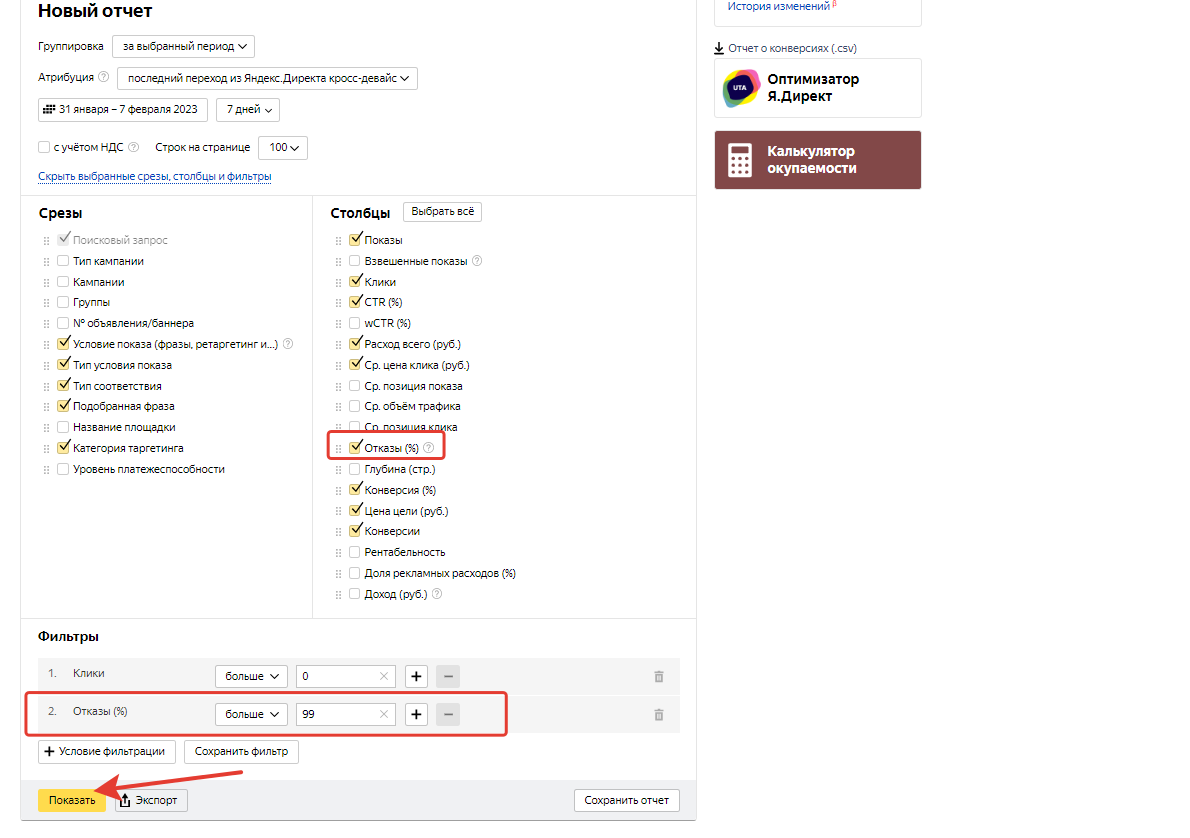The image size is (1190, 838).
Task: Click drag handle next to Кампании slice
Action: point(46,282)
